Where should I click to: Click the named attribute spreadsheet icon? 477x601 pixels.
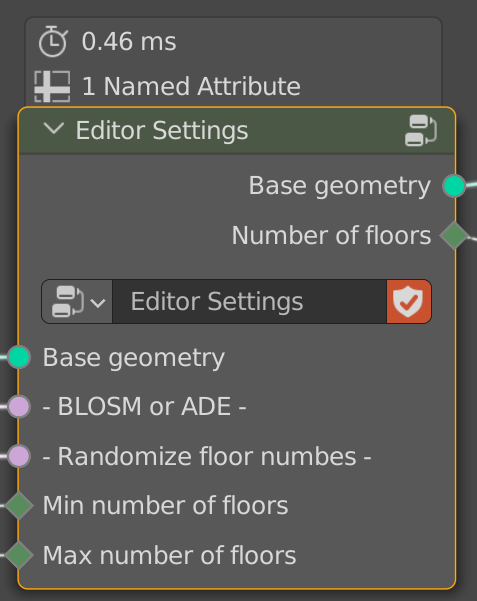point(52,86)
